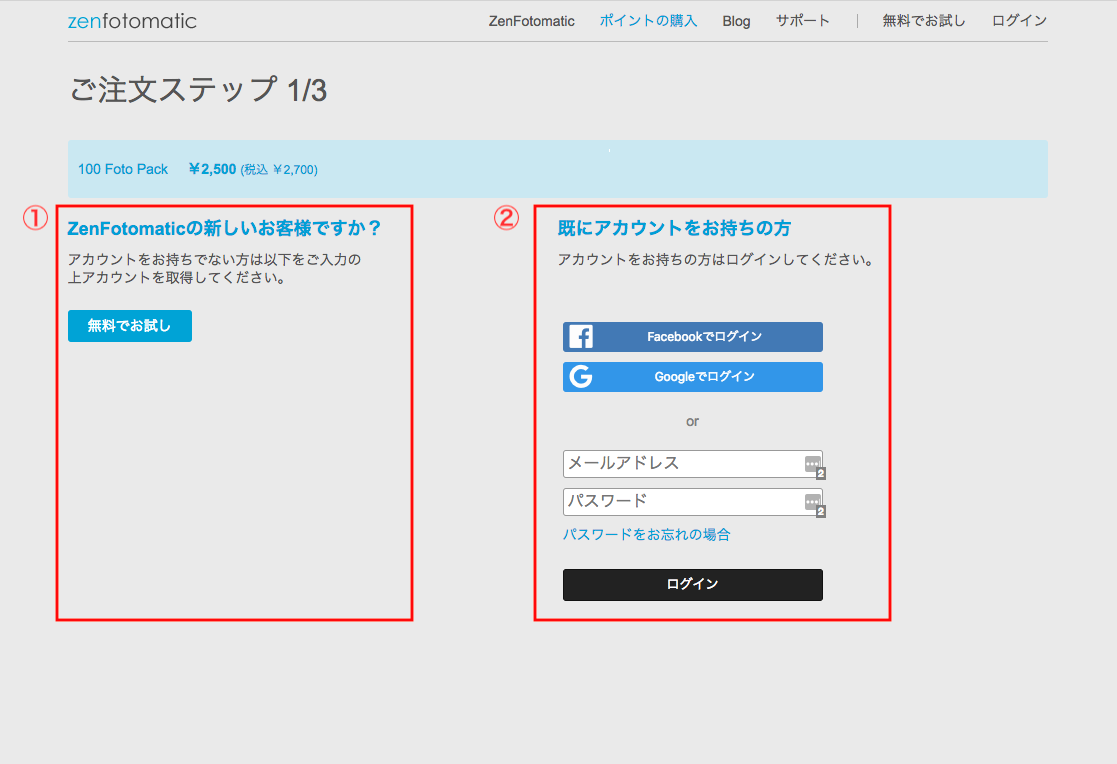
Task: Click the Google G logo icon
Action: pos(581,376)
